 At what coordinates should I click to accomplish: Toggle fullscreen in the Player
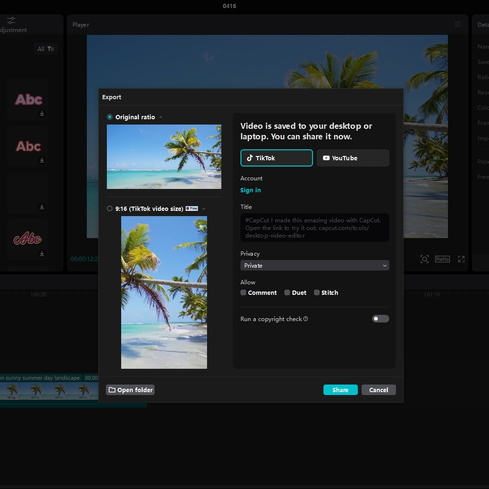pyautogui.click(x=461, y=259)
